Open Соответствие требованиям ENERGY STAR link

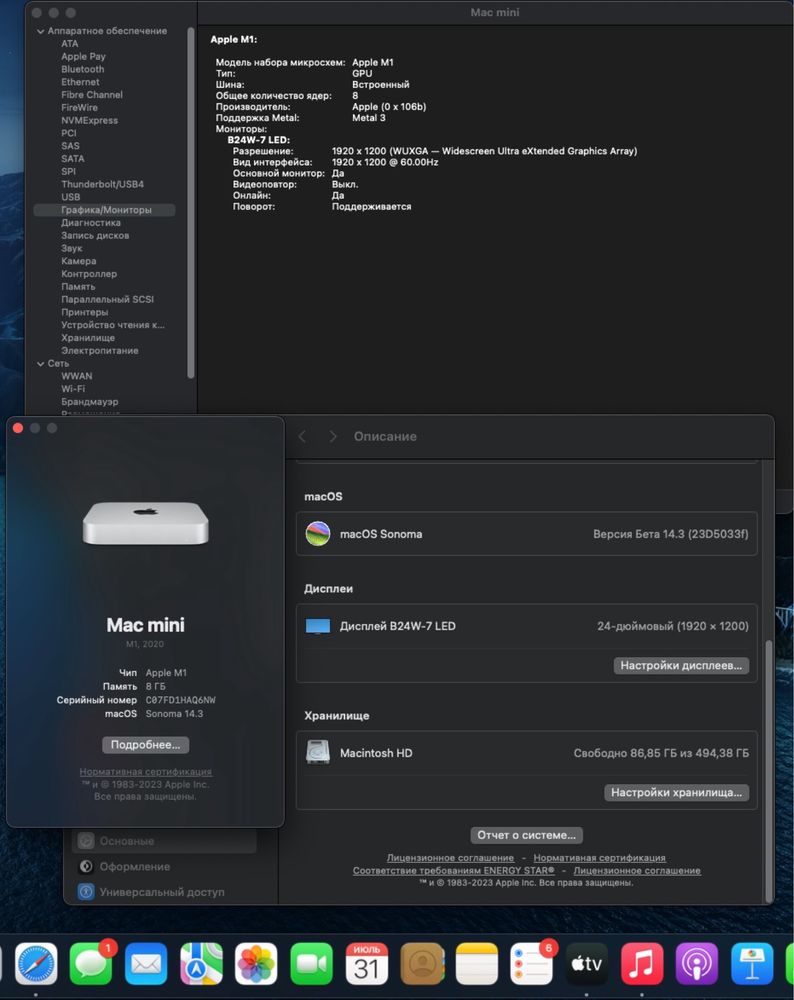[x=453, y=871]
